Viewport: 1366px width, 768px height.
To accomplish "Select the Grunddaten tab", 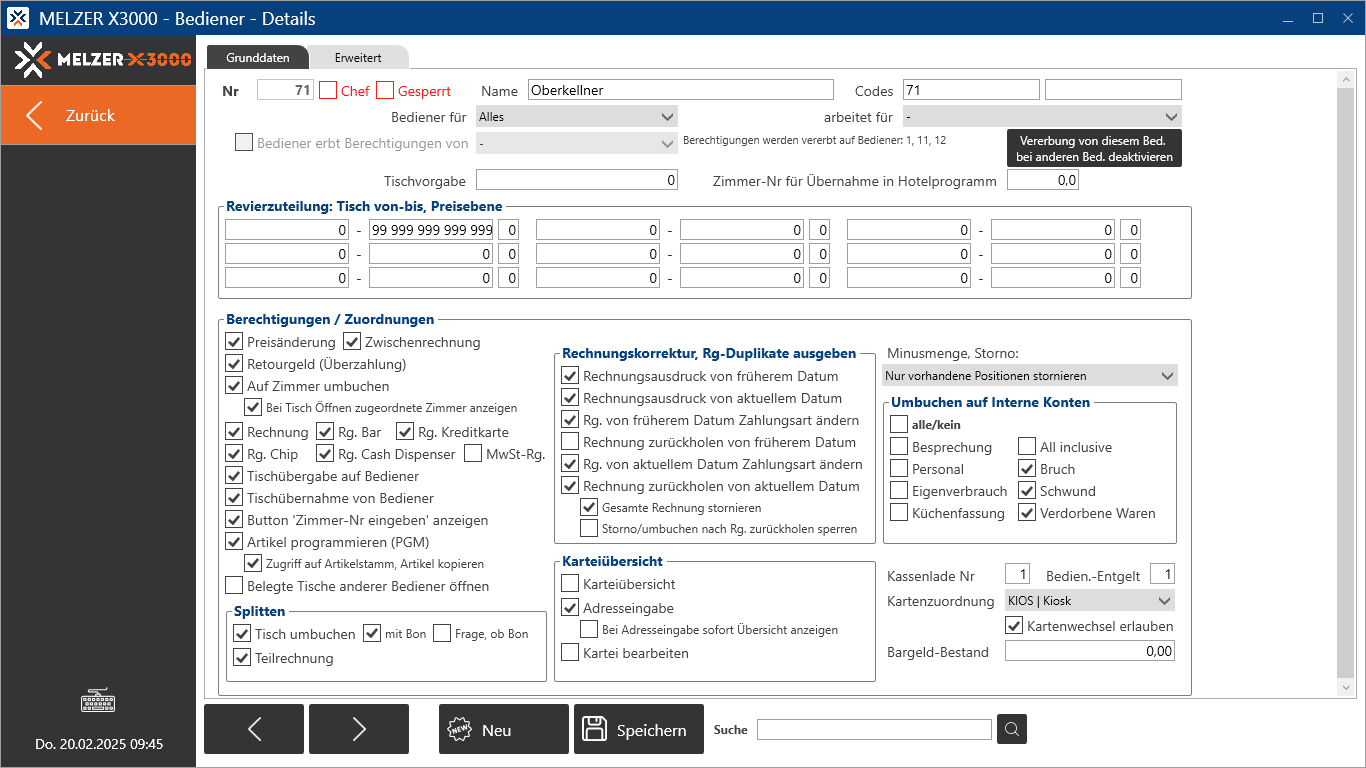I will [257, 58].
